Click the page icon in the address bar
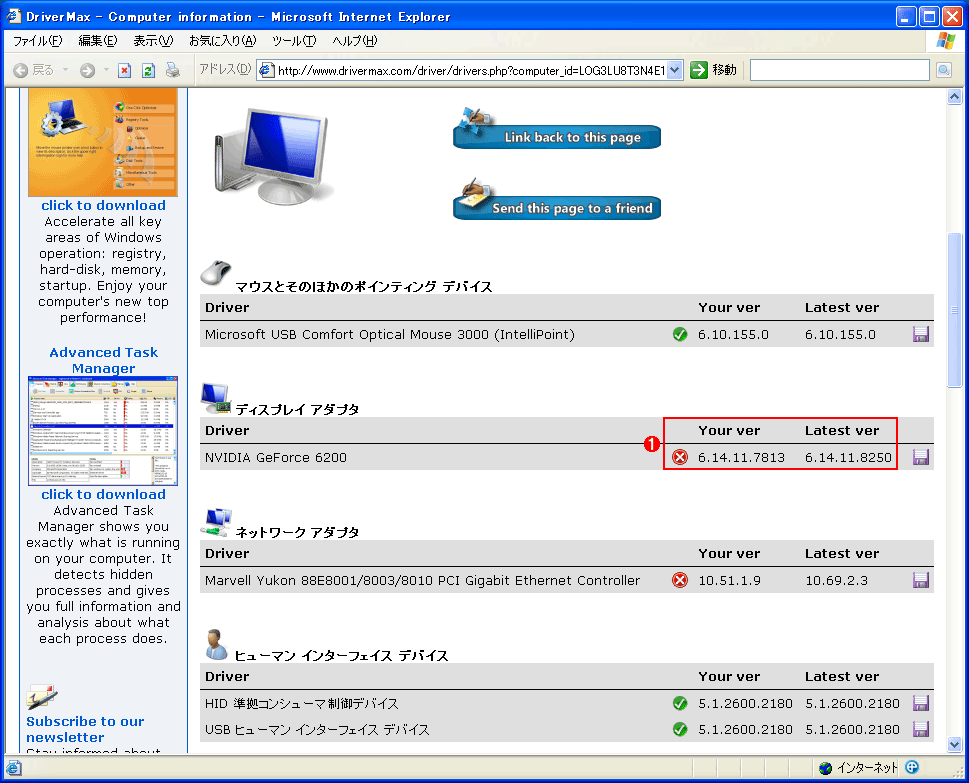The image size is (969, 783). coord(266,70)
